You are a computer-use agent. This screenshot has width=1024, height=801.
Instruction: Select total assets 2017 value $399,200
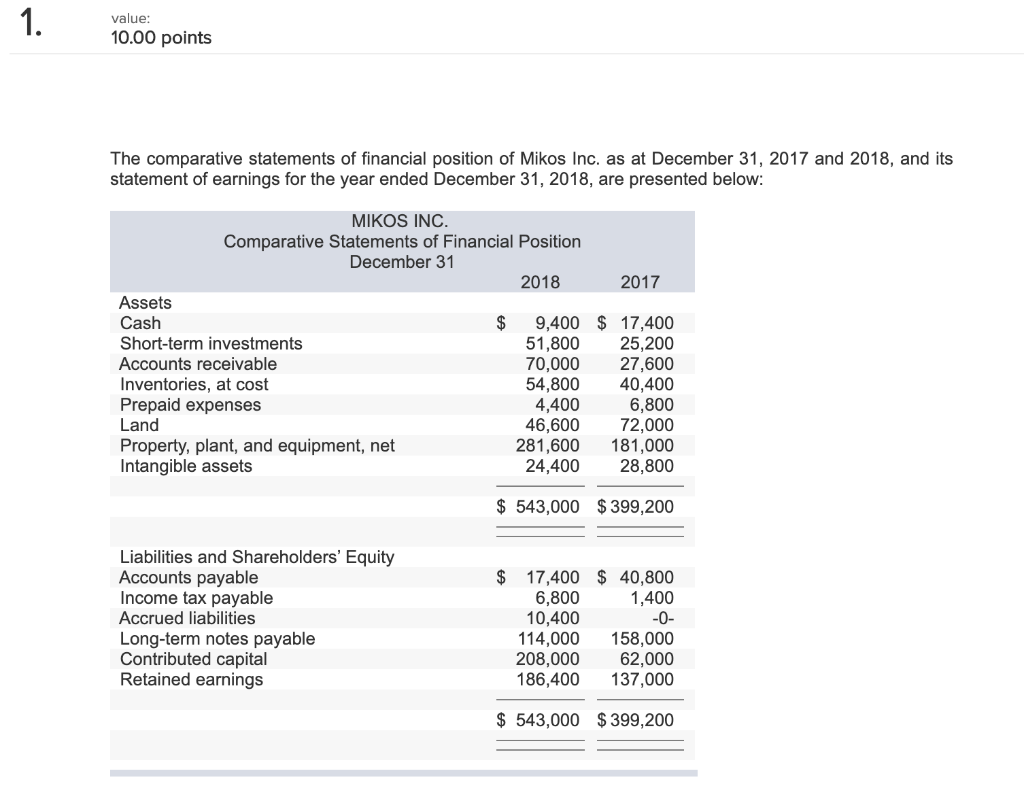(x=635, y=507)
